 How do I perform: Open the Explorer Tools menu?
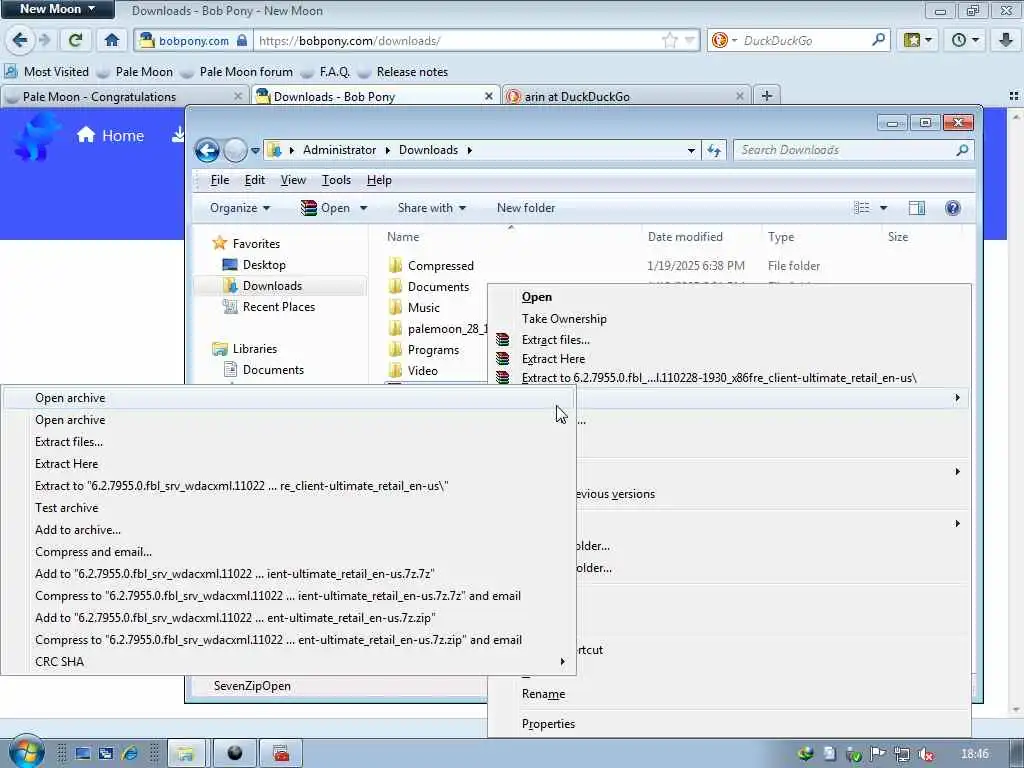336,180
